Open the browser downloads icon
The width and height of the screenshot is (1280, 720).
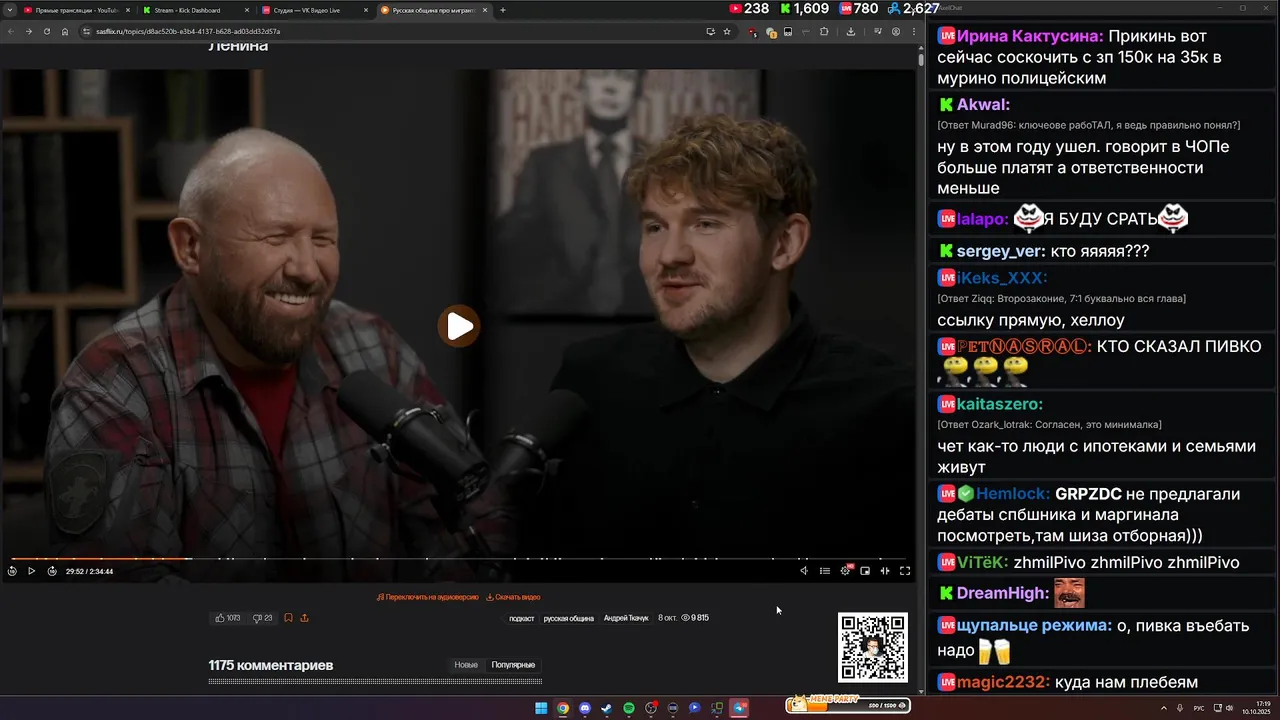tap(850, 31)
